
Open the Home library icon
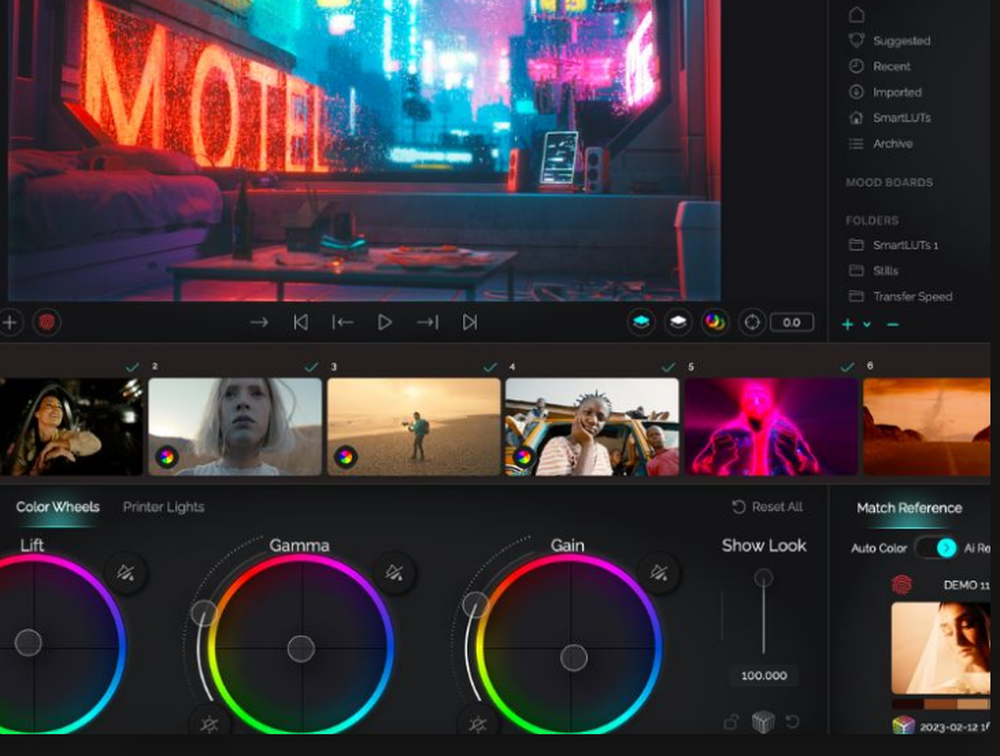[x=857, y=13]
